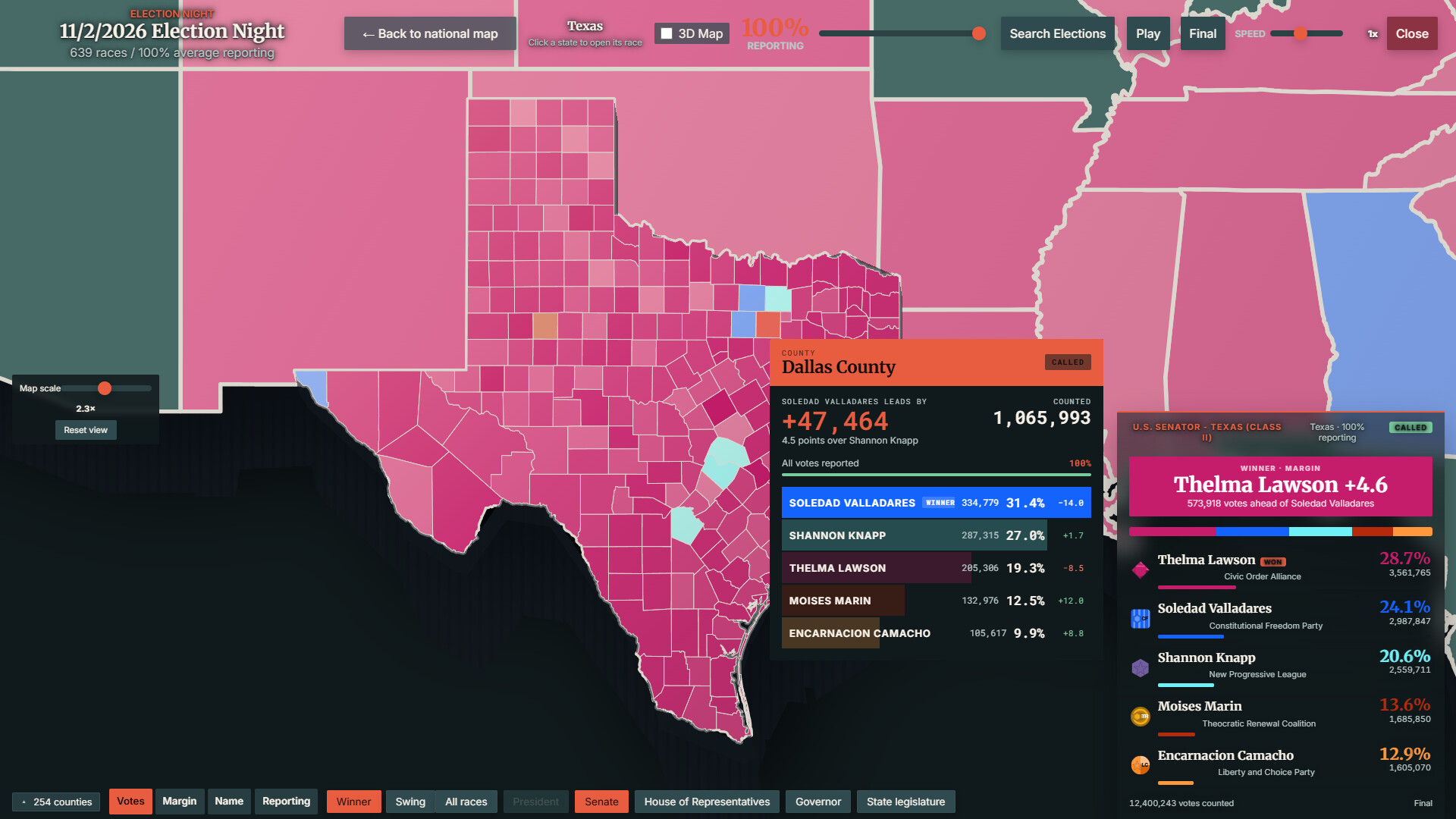Adjust the playback speed slider

click(x=1301, y=33)
